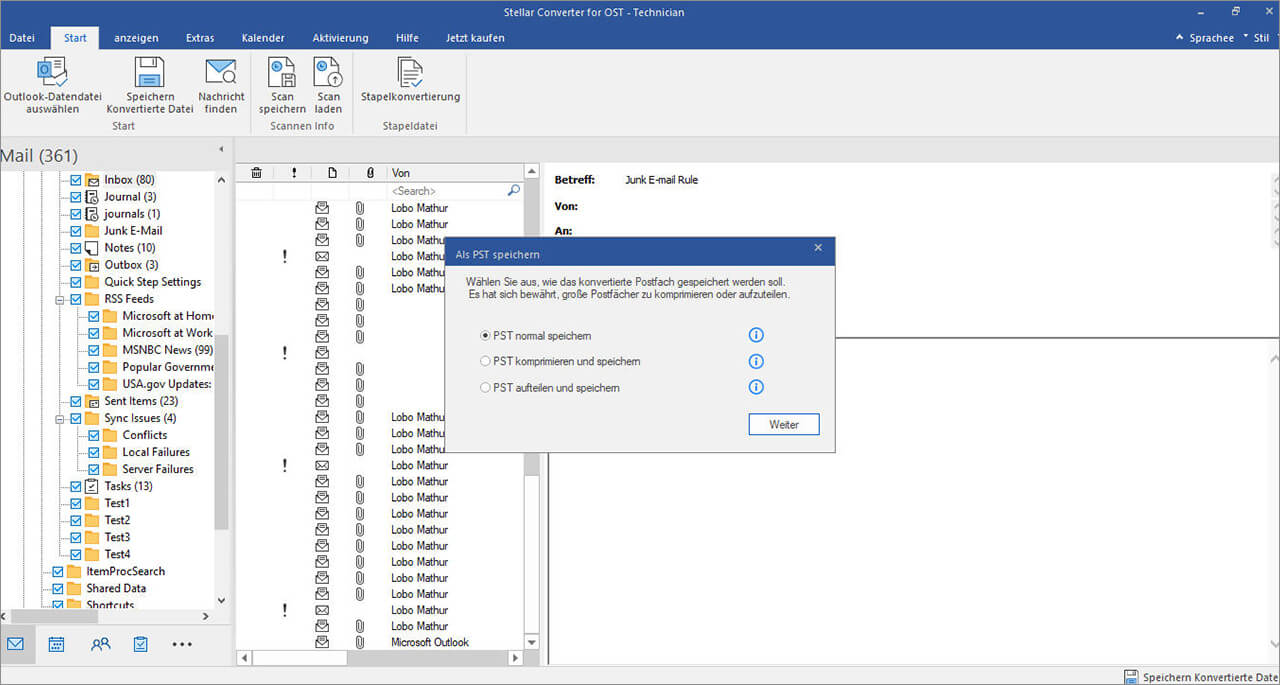Switch to Tasks view icon in the bottom bar
1280x685 pixels.
click(x=141, y=644)
